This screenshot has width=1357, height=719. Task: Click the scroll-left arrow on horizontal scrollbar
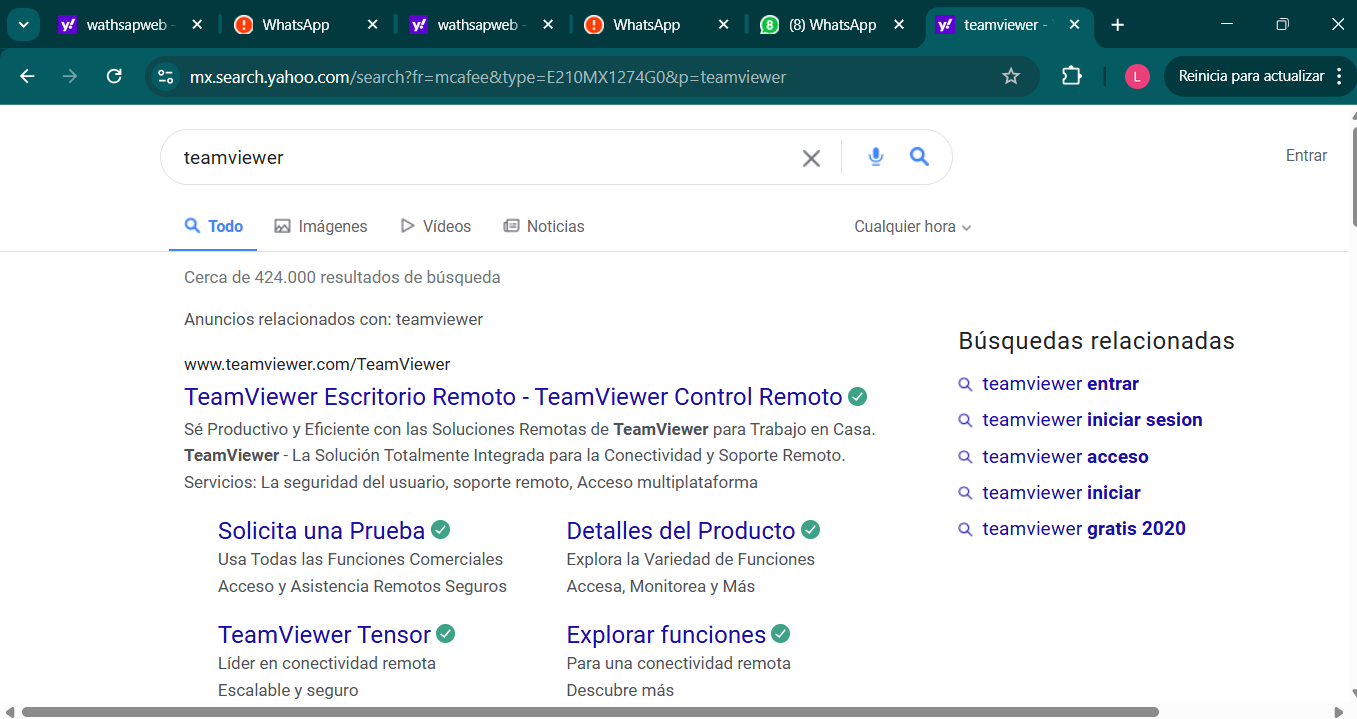click(x=8, y=712)
